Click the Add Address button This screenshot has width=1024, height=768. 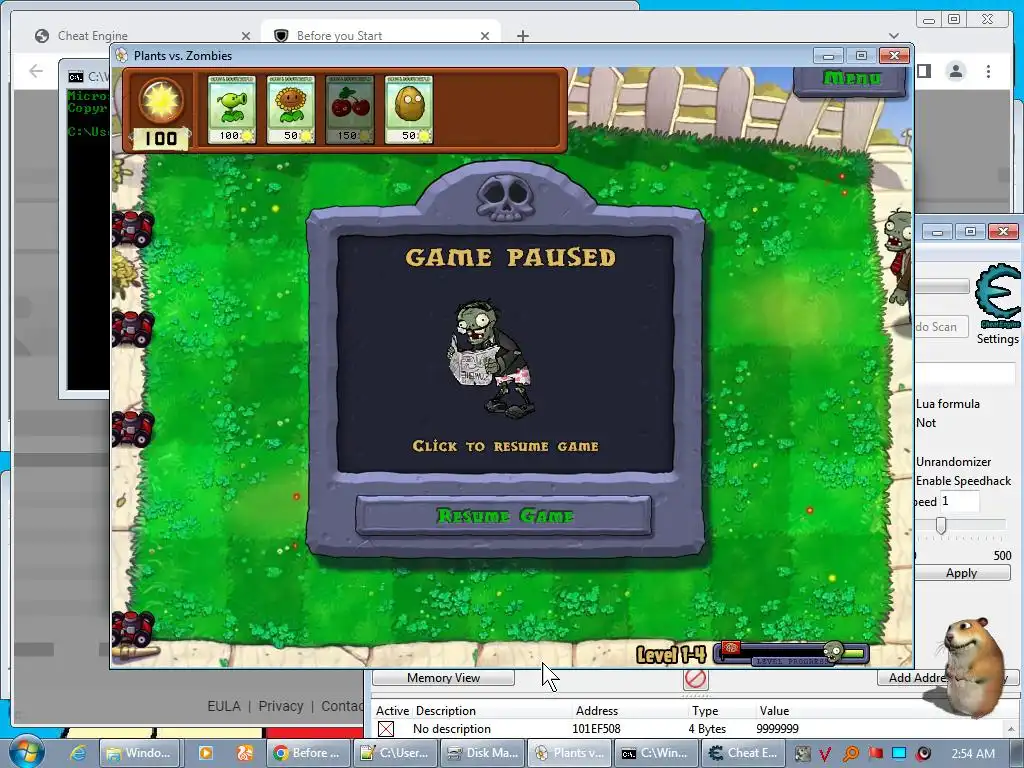pyautogui.click(x=920, y=678)
